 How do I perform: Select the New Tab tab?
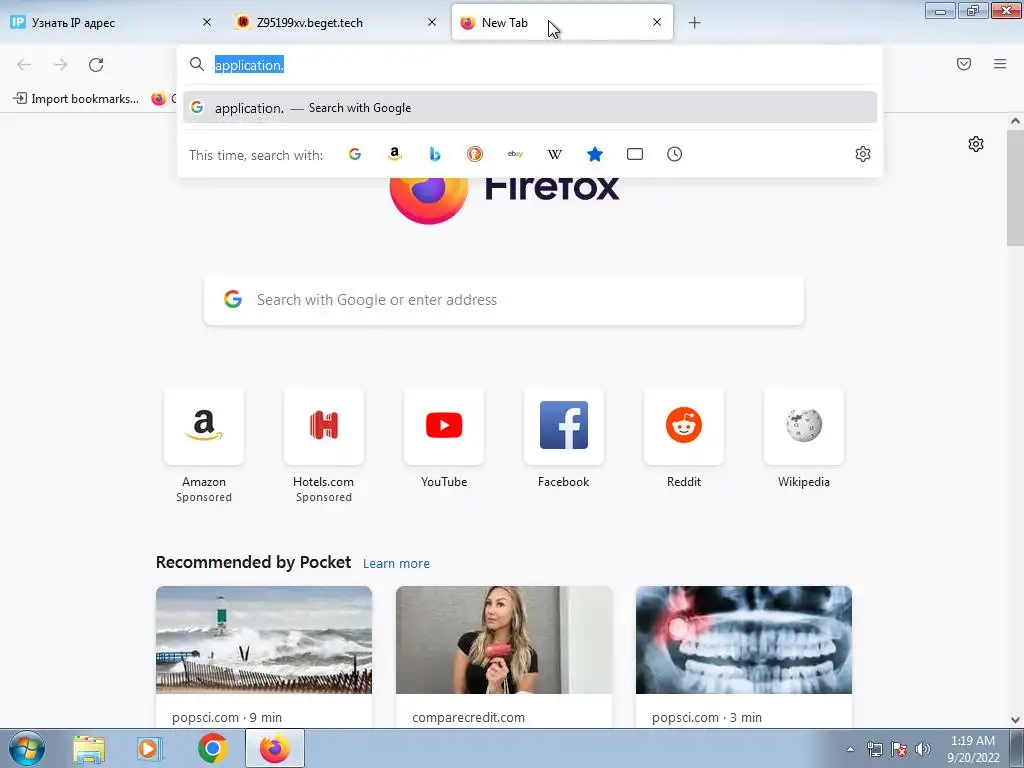(562, 23)
